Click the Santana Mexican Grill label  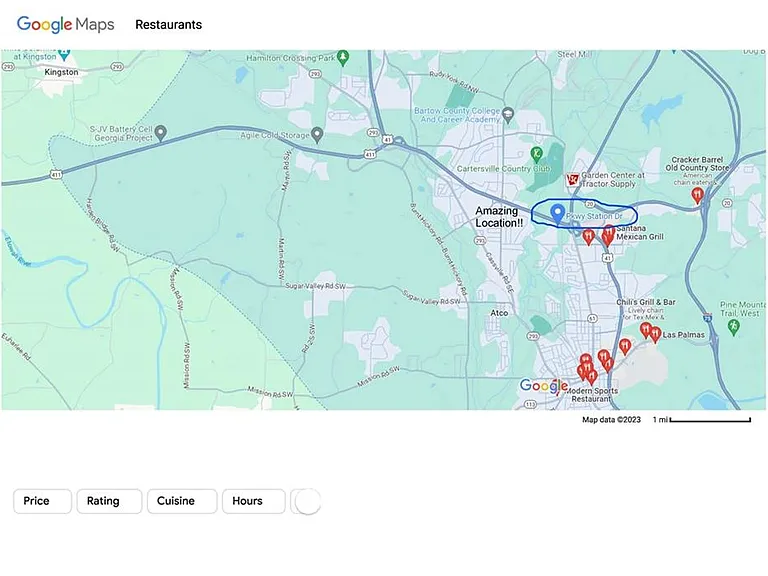640,233
